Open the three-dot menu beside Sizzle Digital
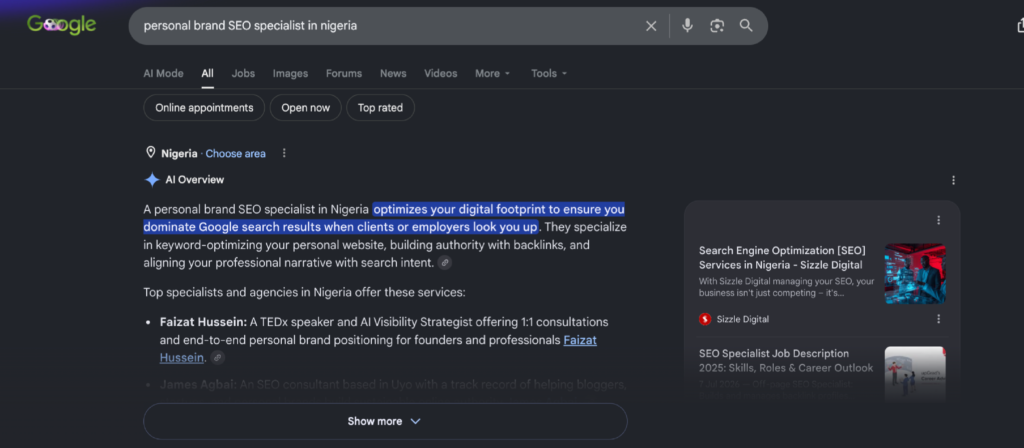 [x=938, y=319]
